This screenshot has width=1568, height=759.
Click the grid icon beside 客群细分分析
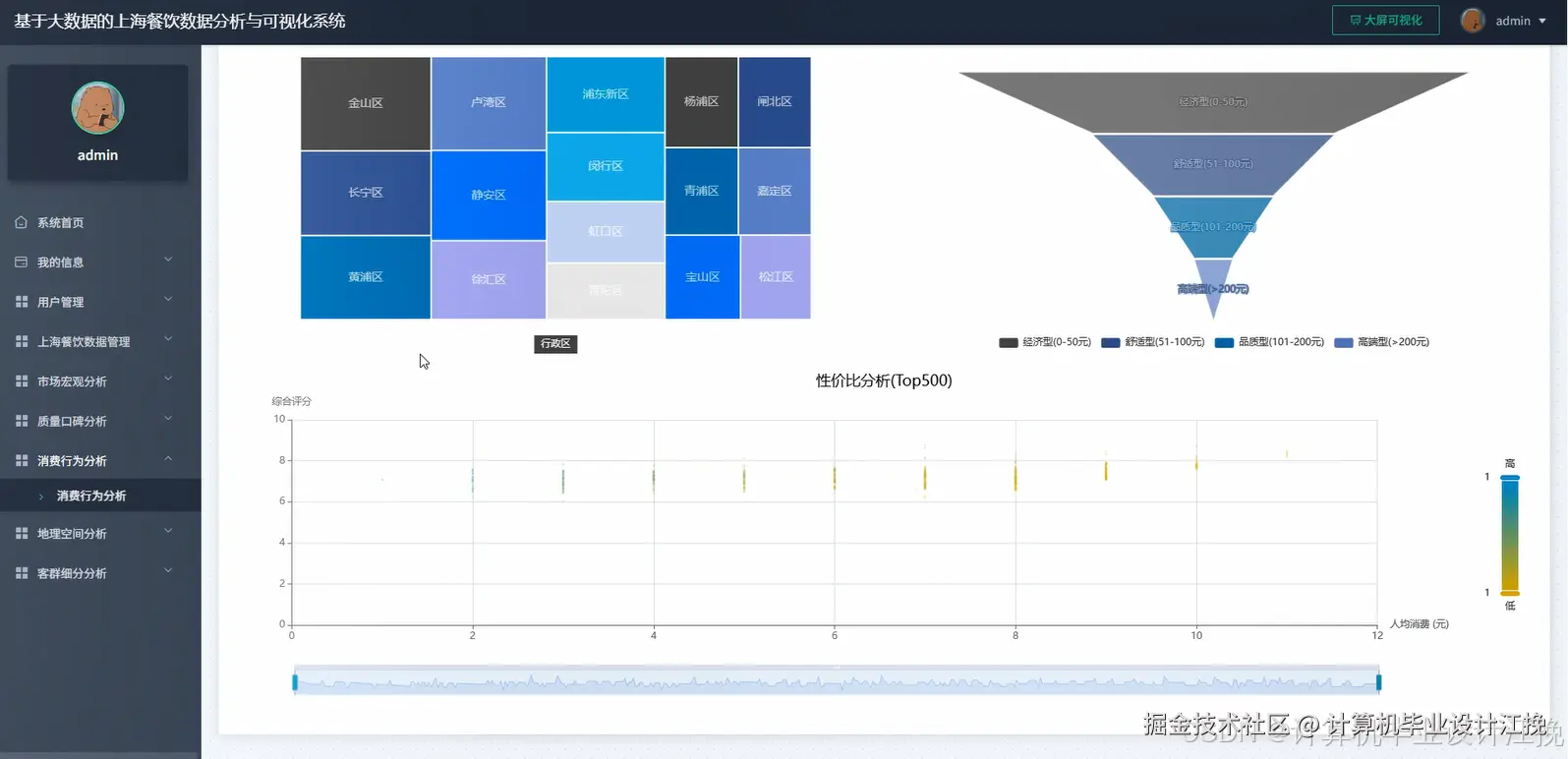coord(22,572)
